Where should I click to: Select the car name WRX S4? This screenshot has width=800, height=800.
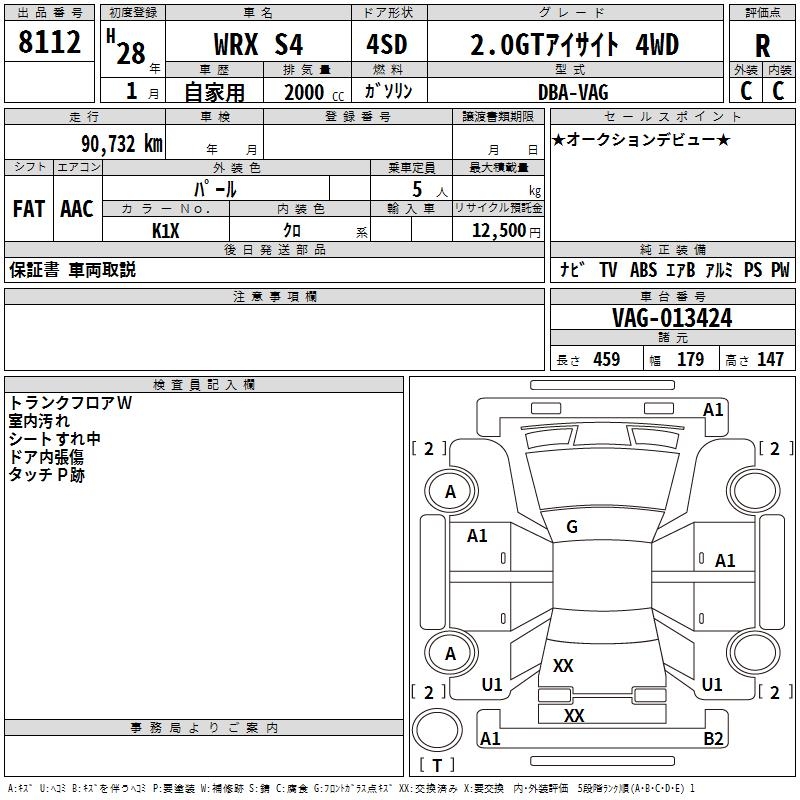tap(259, 45)
